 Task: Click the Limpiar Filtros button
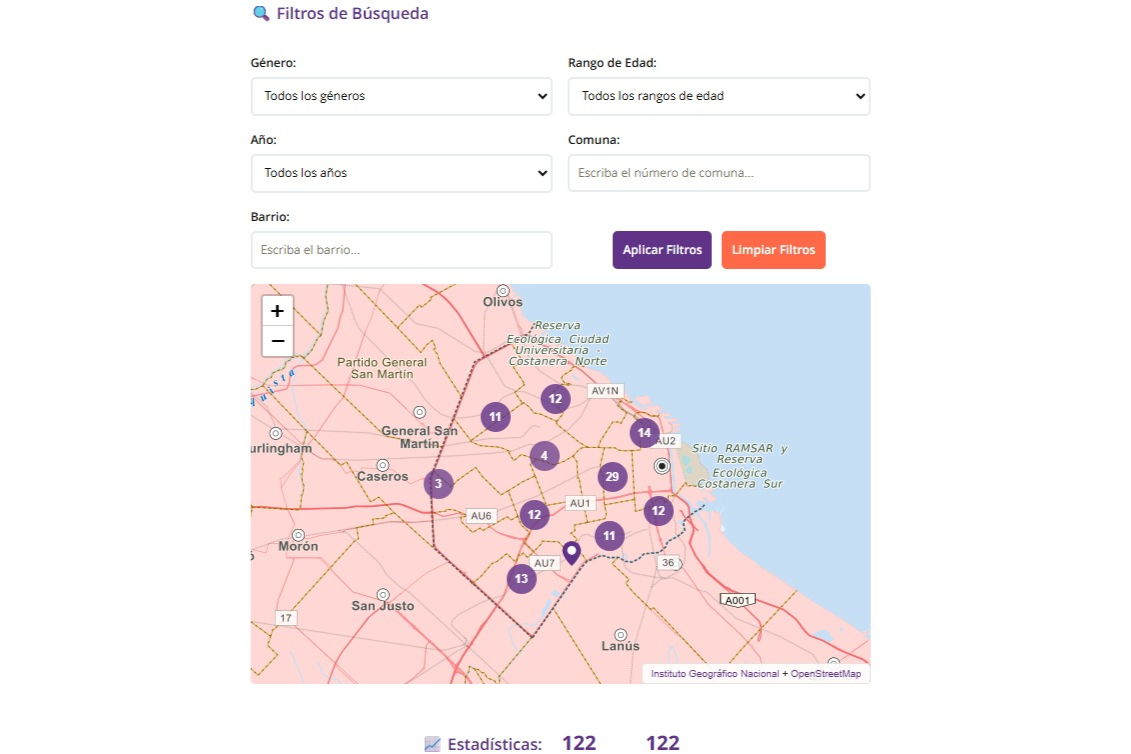tap(773, 250)
